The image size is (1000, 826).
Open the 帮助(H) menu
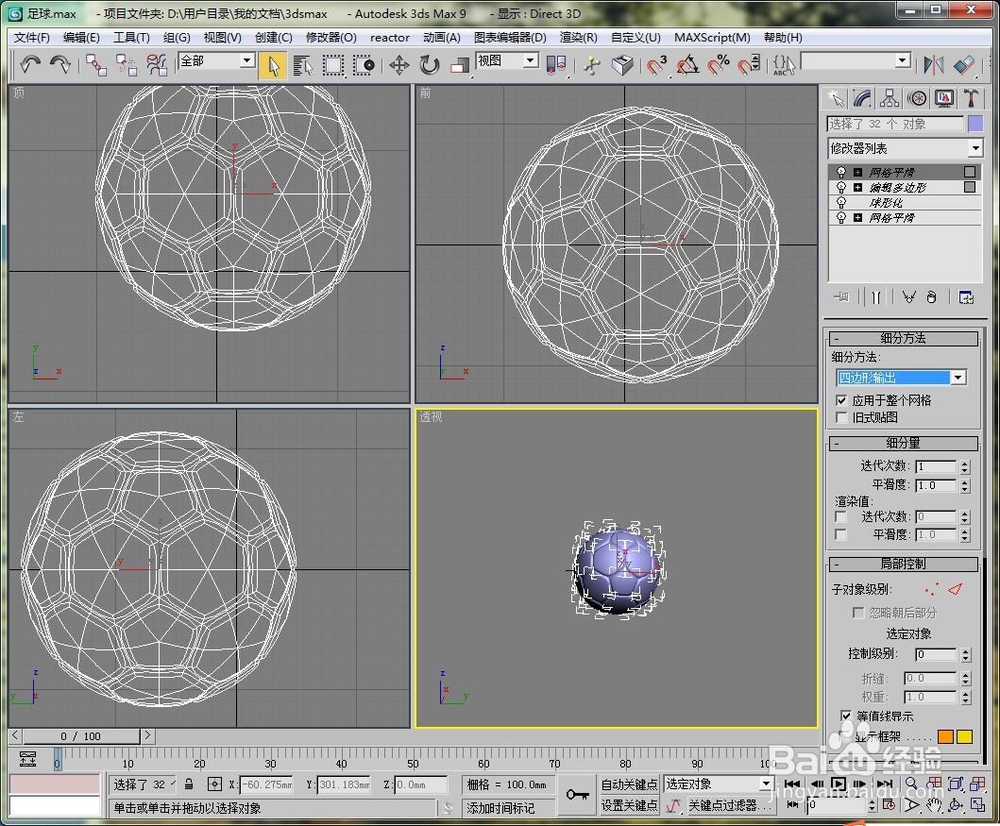point(783,38)
